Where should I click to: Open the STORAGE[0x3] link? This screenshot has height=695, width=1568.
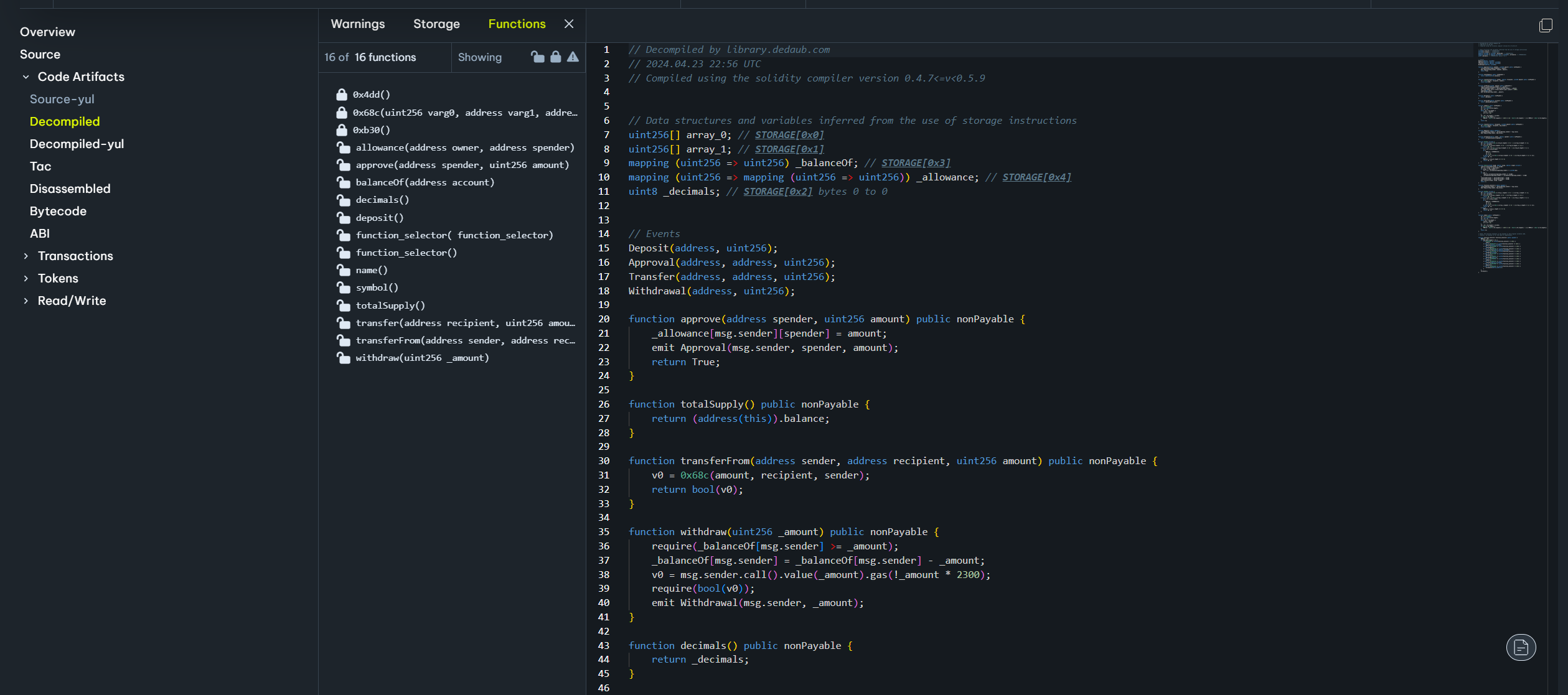tap(916, 163)
